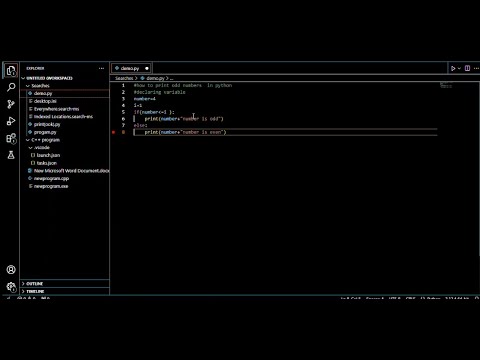480x360 pixels.
Task: Open the Source Control view
Action: click(11, 104)
